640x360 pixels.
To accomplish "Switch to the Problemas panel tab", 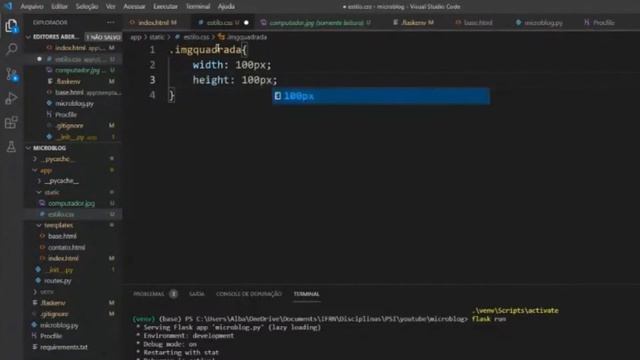I will 149,294.
